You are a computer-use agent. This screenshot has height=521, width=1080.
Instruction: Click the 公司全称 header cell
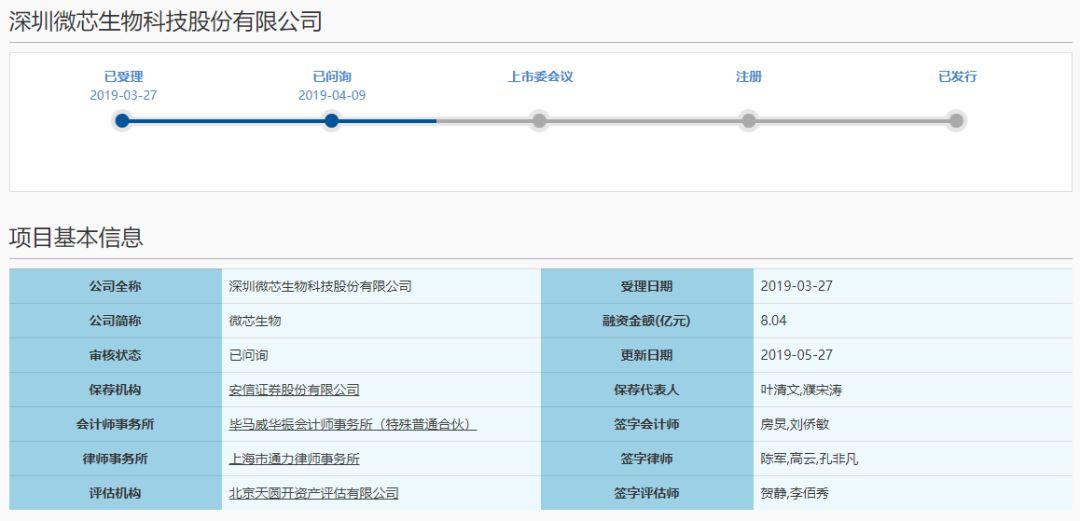click(x=116, y=286)
